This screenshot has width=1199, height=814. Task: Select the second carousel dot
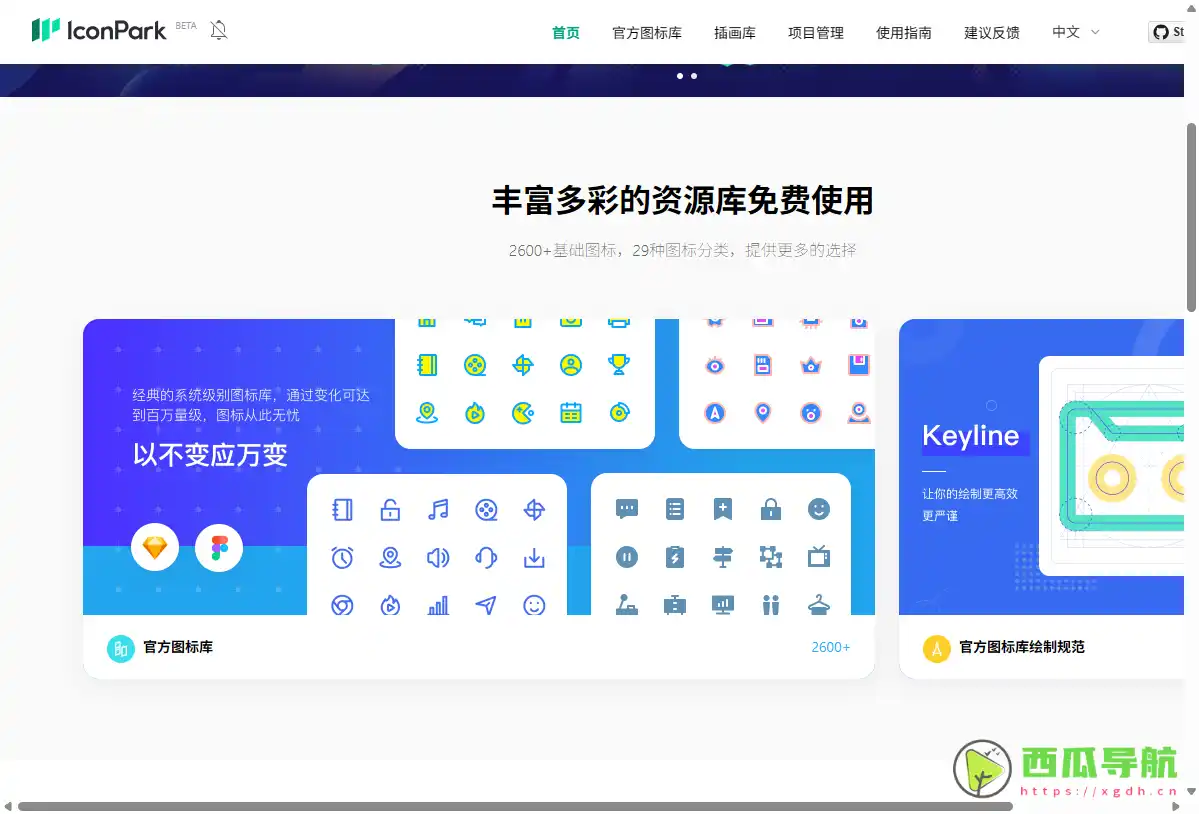point(695,75)
